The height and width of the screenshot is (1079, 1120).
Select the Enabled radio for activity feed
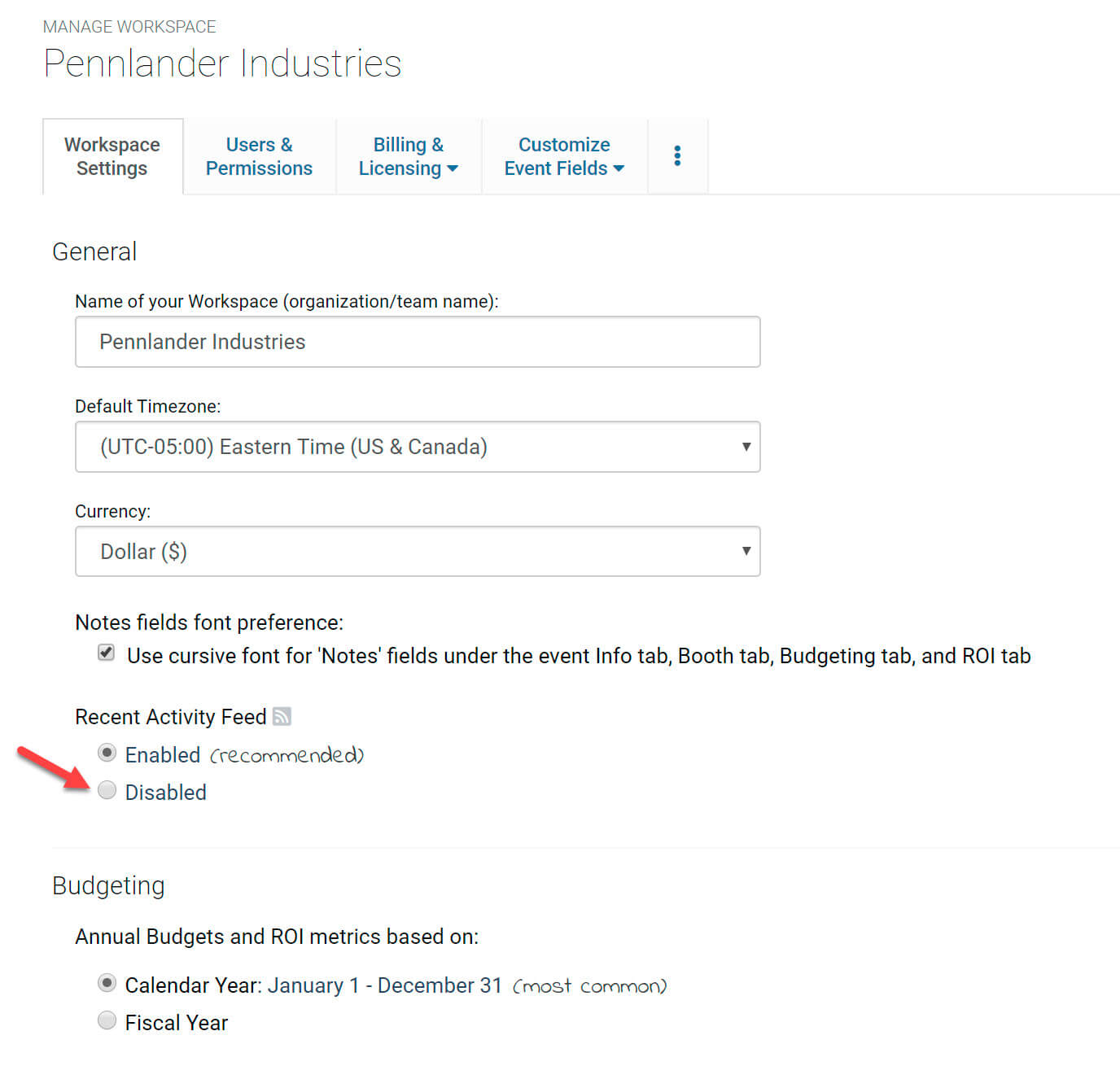click(x=107, y=754)
